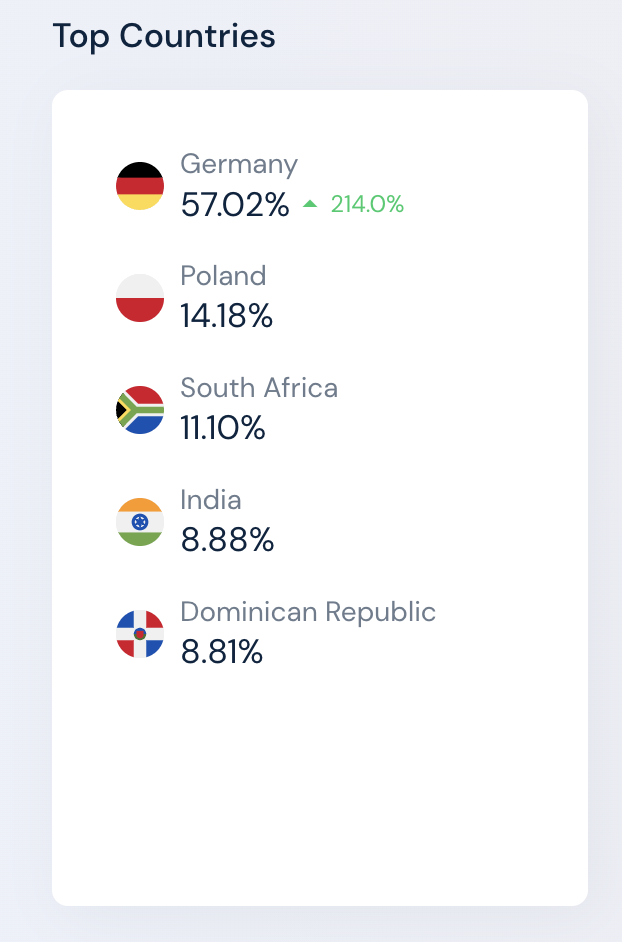This screenshot has height=942, width=622.
Task: Click the Poland flag icon
Action: (140, 298)
